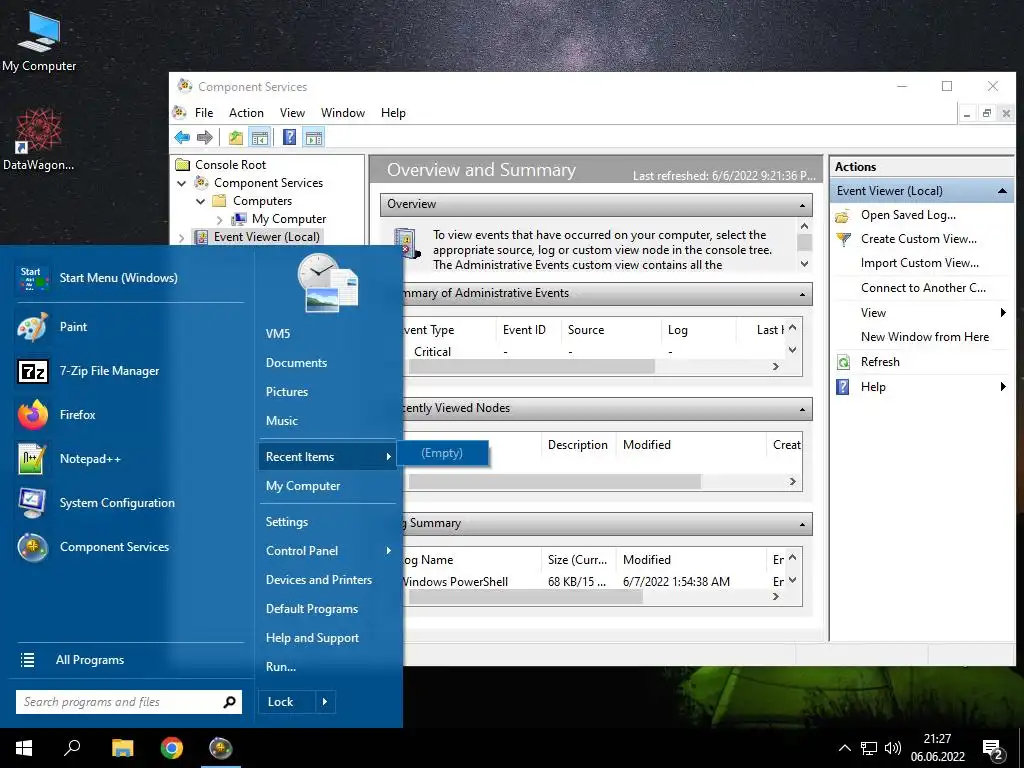Click the Computers folder icon in tree

pos(220,200)
